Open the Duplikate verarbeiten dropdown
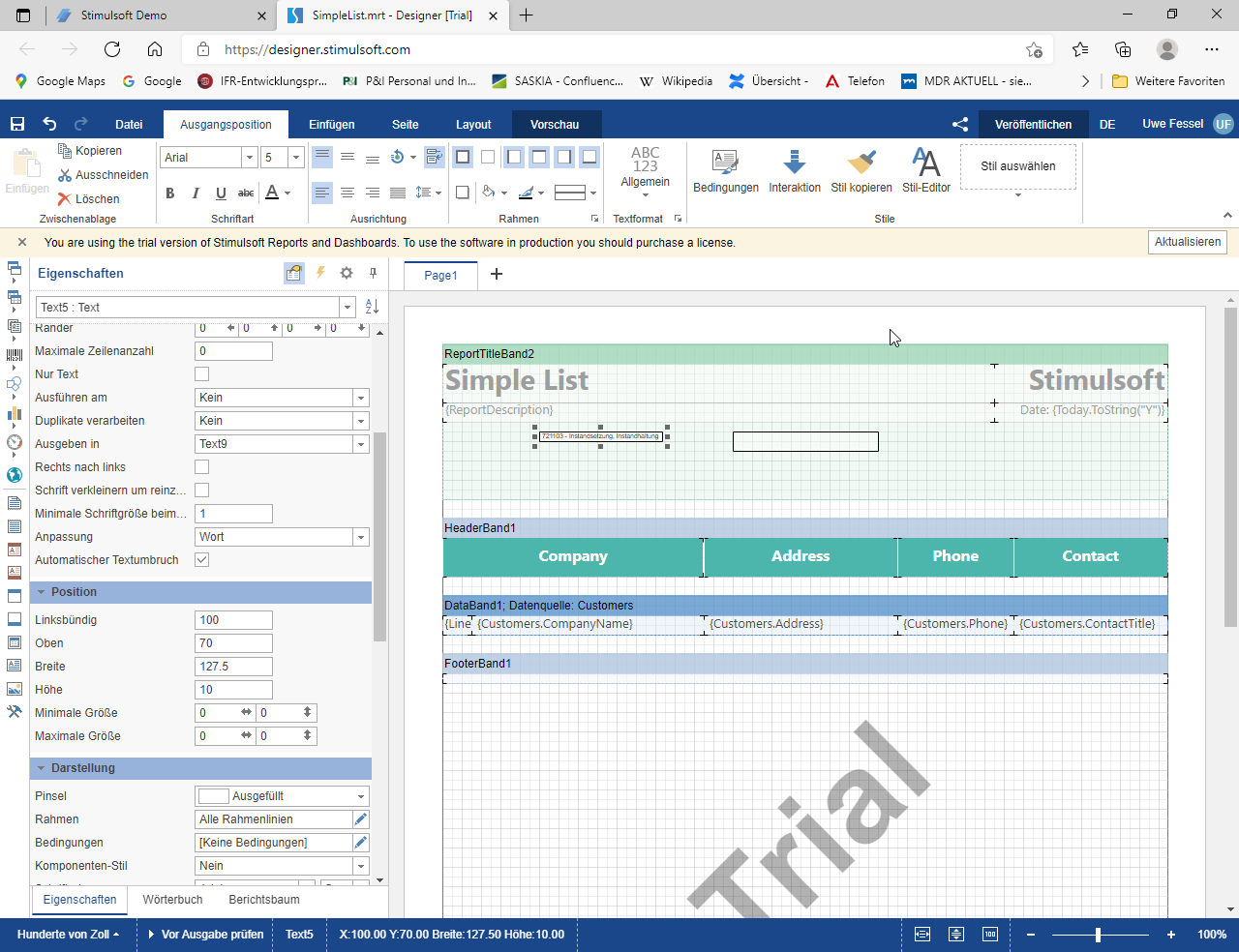Image resolution: width=1239 pixels, height=952 pixels. tap(361, 421)
